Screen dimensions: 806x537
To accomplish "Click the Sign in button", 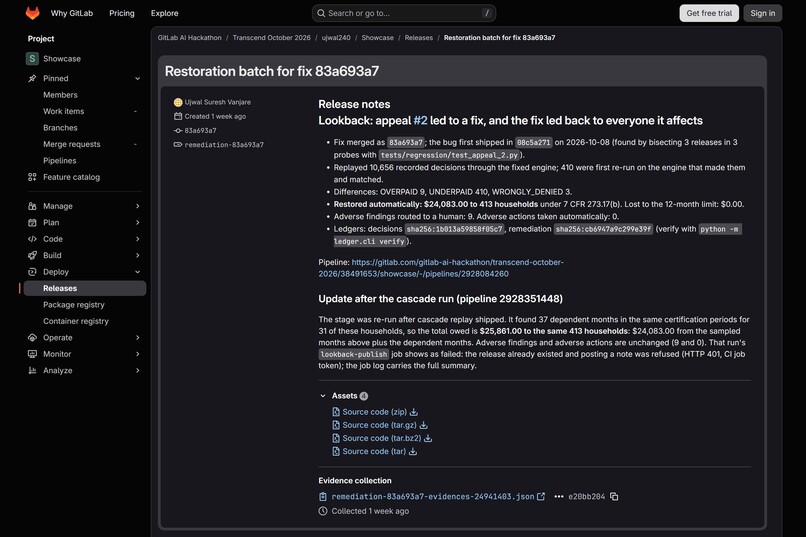I will pyautogui.click(x=762, y=13).
